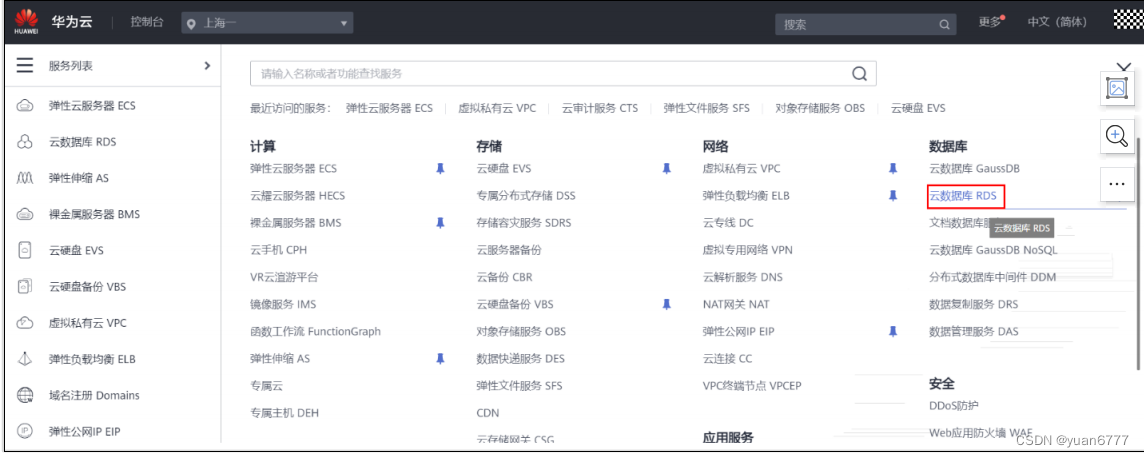Viewport: 1144px width, 457px height.
Task: Click the EVS cloud disk sidebar icon
Action: tap(25, 250)
